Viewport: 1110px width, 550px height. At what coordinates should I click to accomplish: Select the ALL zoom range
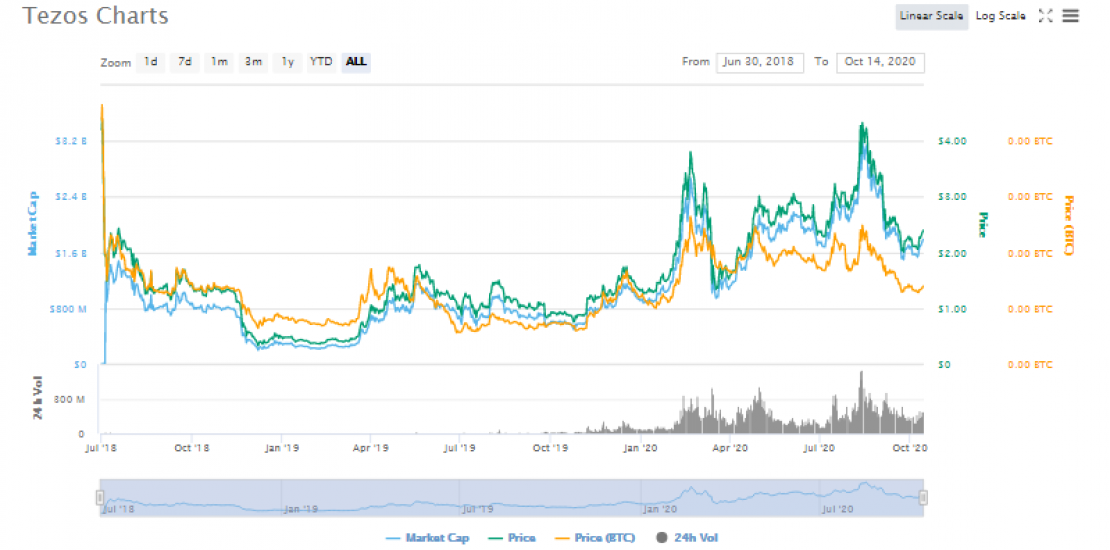[356, 62]
